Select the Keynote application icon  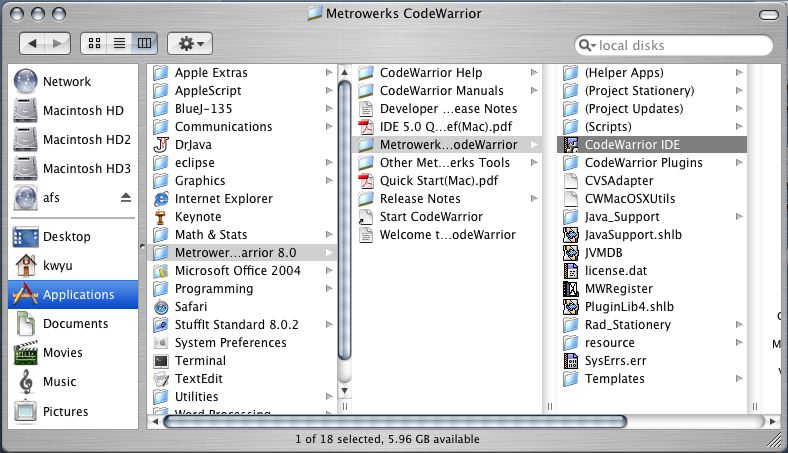click(x=161, y=217)
